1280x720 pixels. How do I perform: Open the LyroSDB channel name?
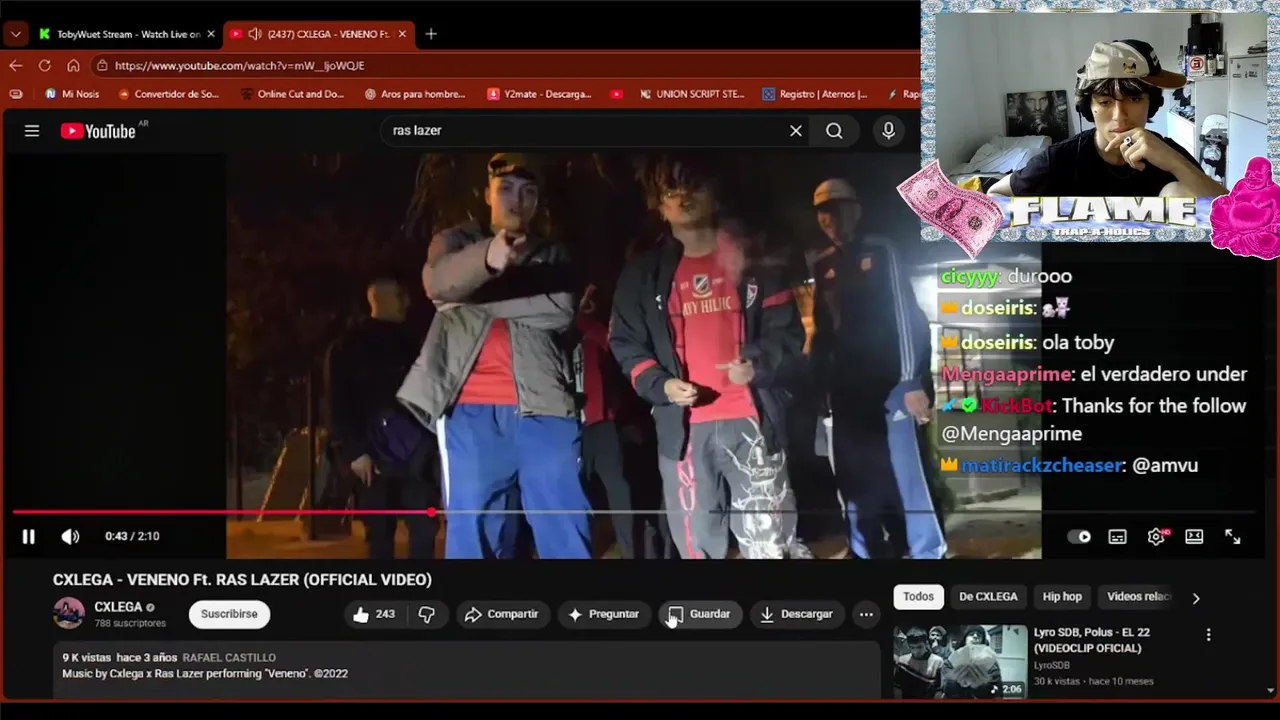pos(1052,665)
